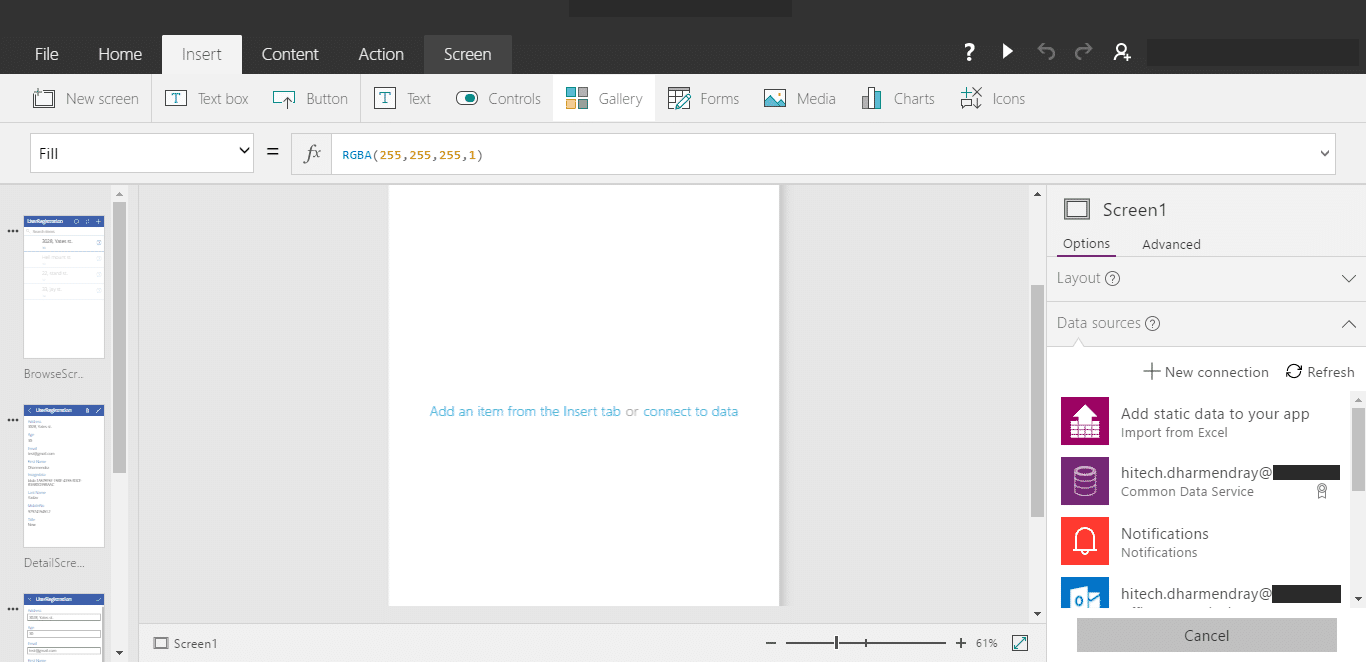Open the Gallery insert menu
This screenshot has height=662, width=1366.
coord(604,98)
